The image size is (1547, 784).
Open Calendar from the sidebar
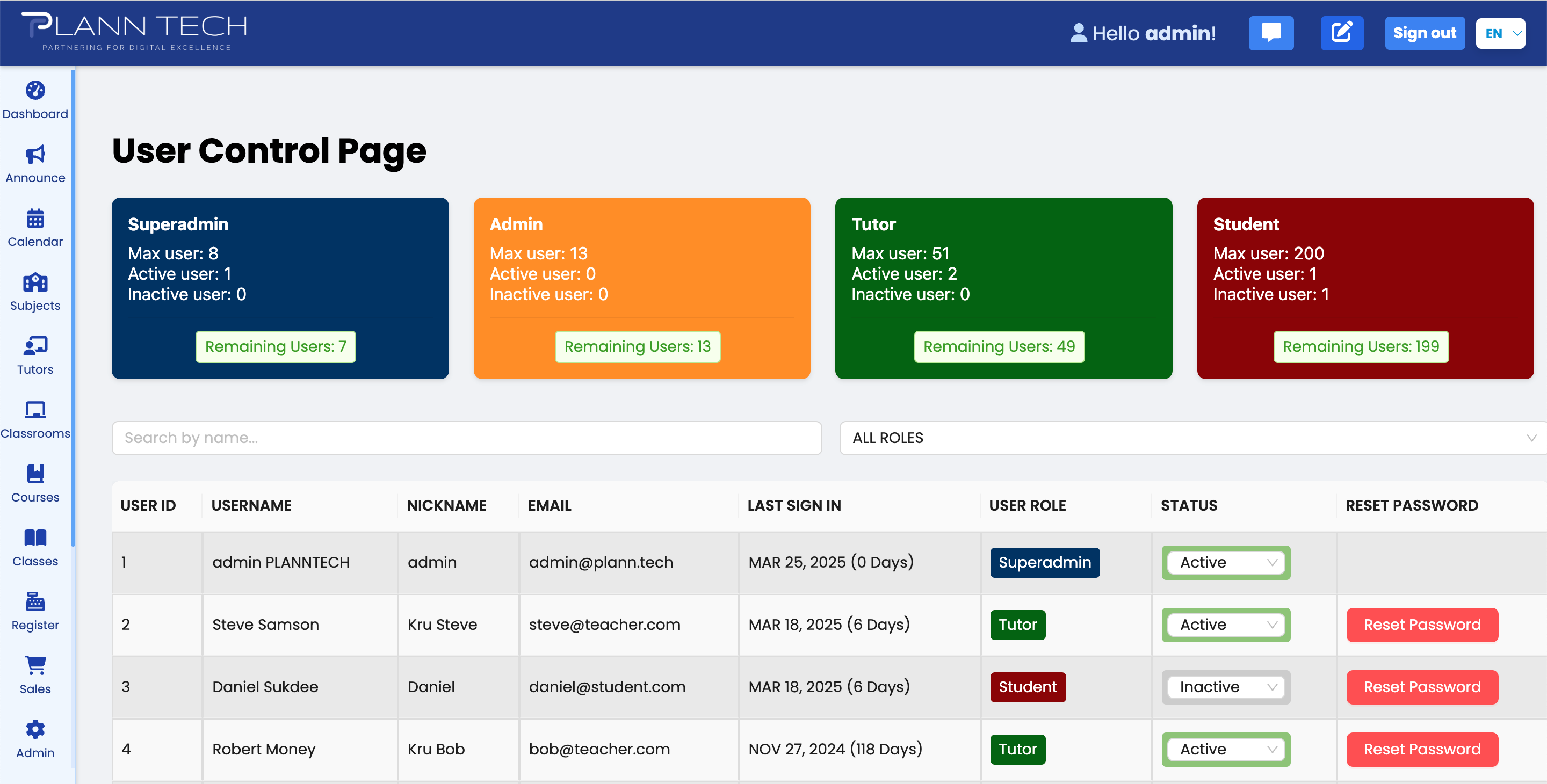point(35,219)
